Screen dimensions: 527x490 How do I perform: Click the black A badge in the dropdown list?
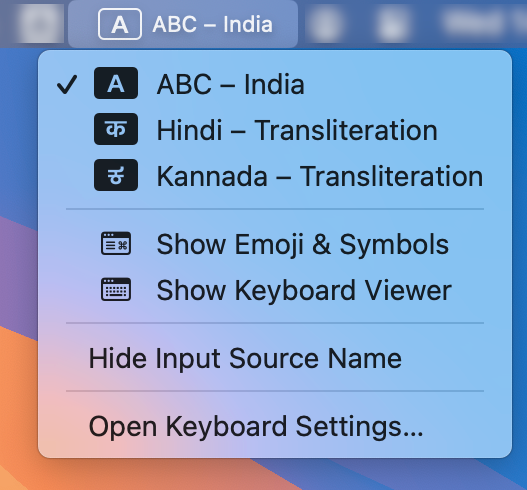116,83
